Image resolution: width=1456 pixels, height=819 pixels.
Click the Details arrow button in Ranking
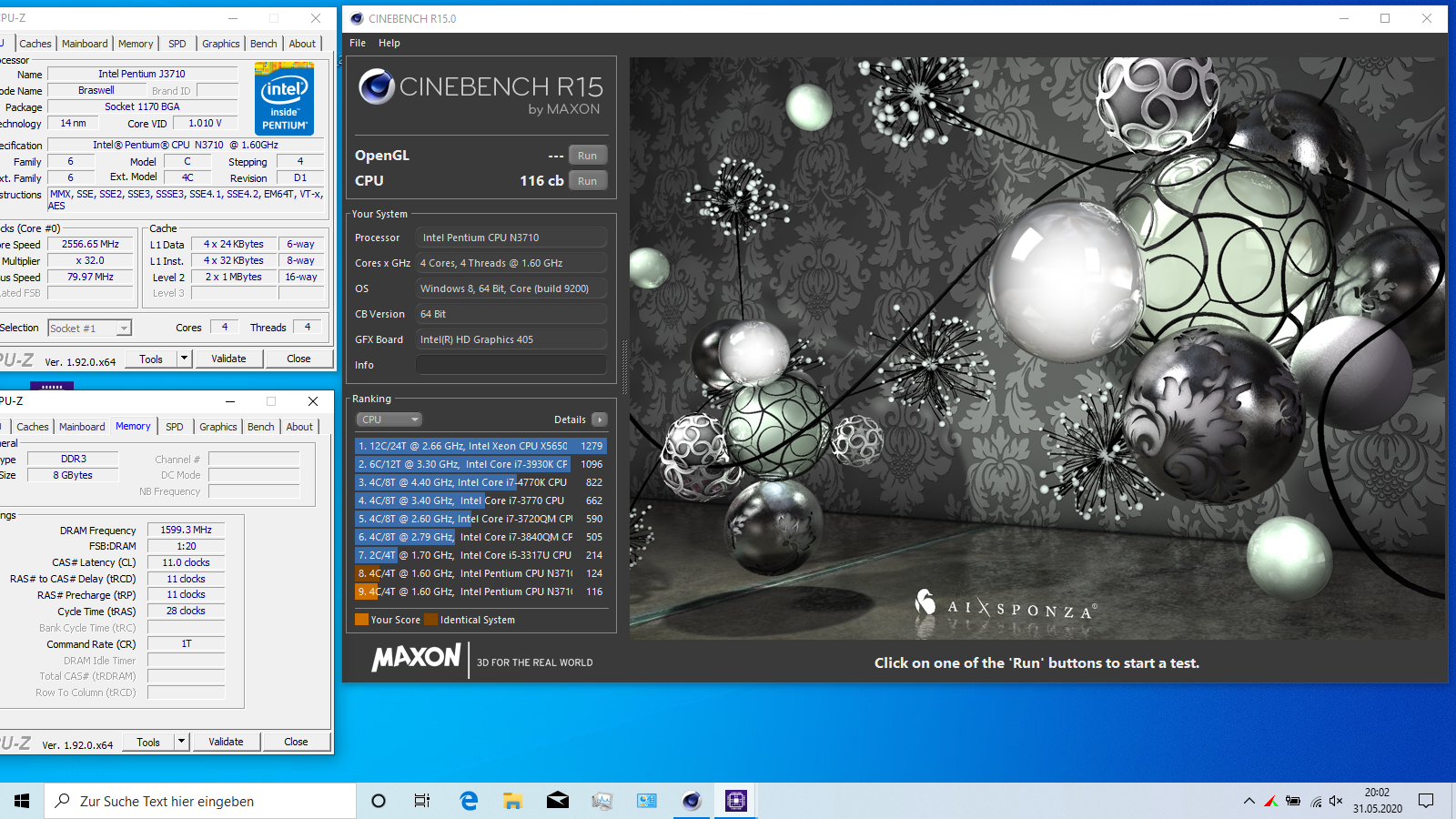point(599,420)
